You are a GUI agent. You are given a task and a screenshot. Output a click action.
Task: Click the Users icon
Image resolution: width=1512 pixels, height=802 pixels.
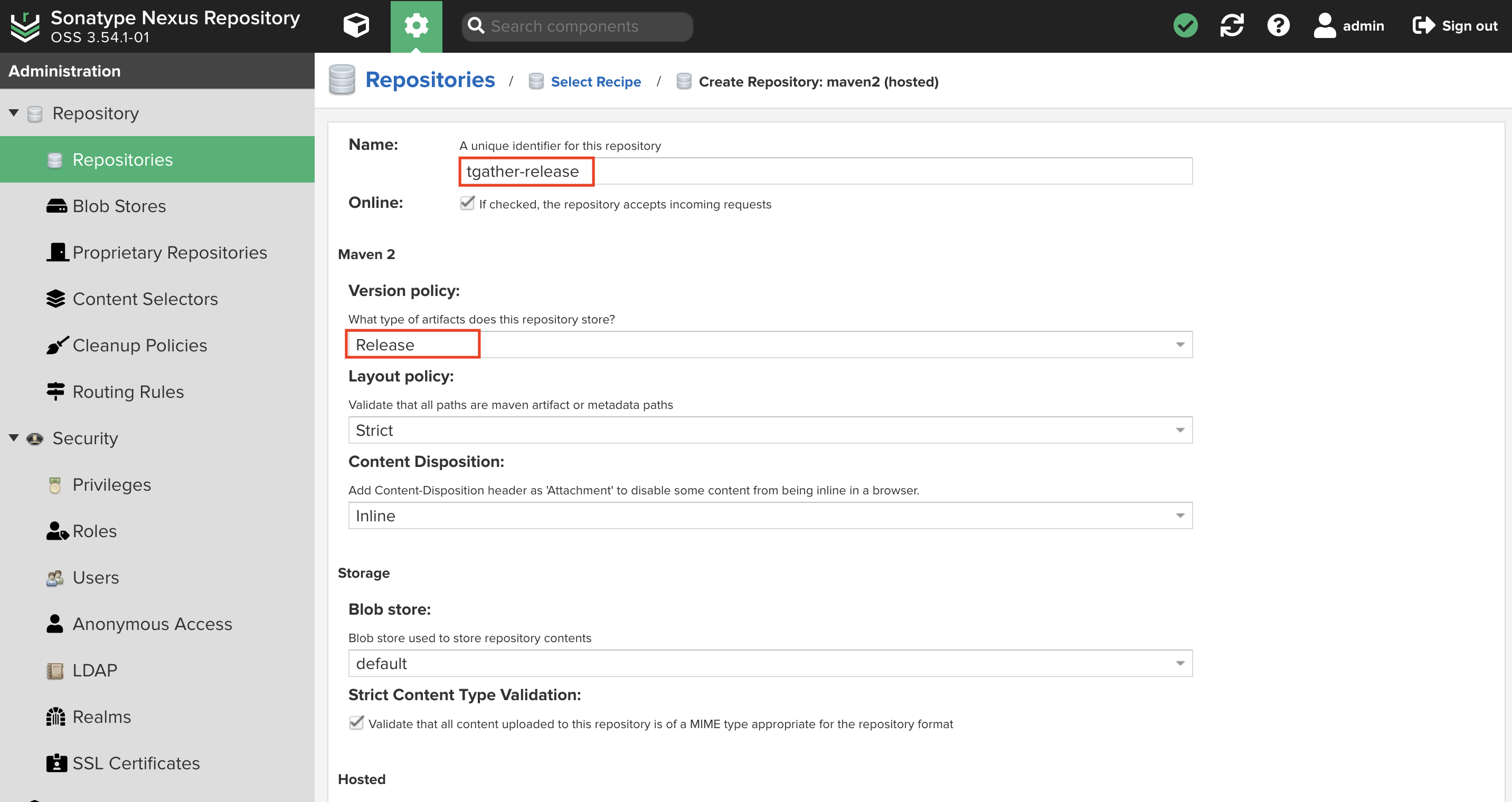pos(54,578)
